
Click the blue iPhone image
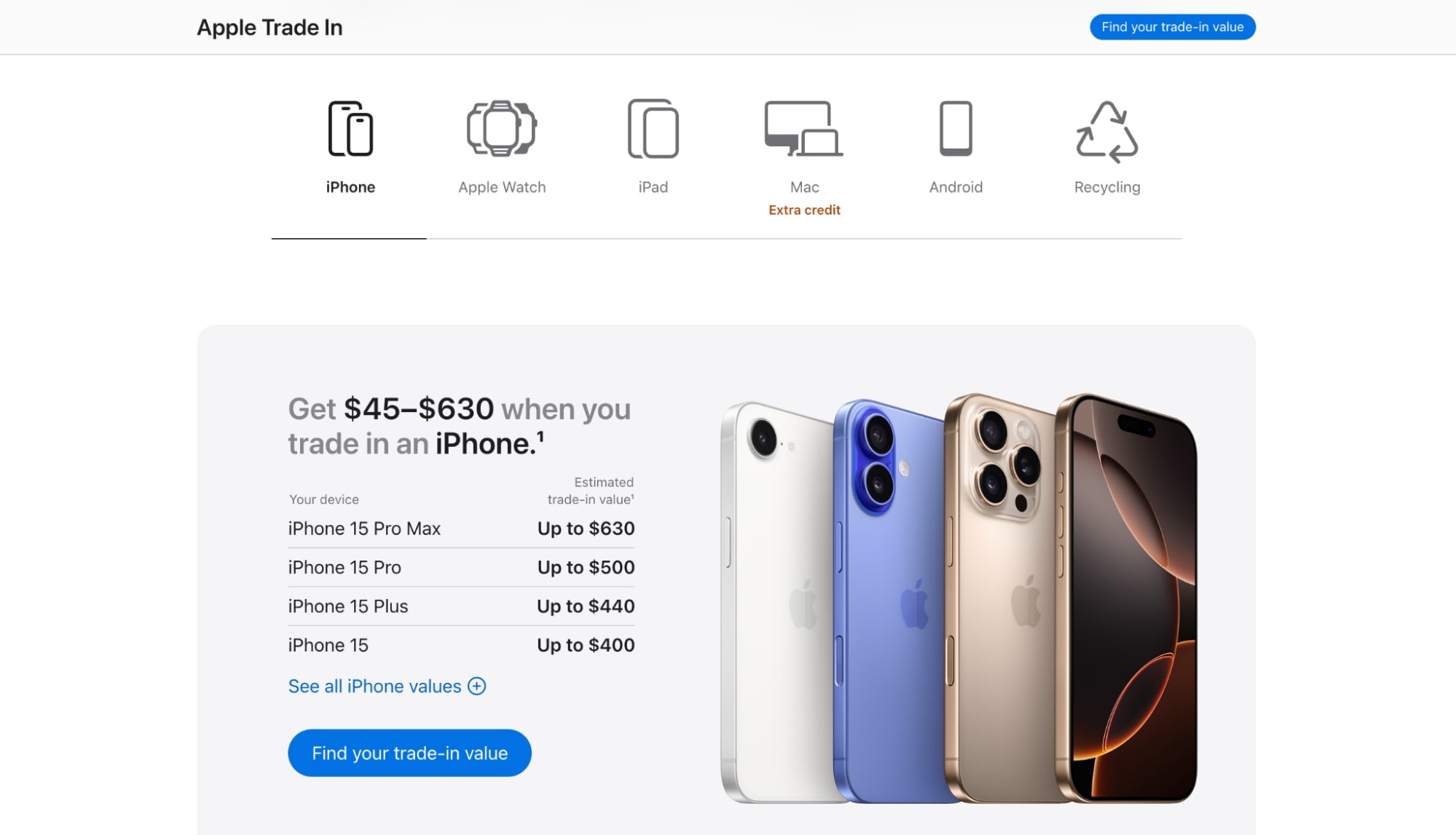coord(892,601)
